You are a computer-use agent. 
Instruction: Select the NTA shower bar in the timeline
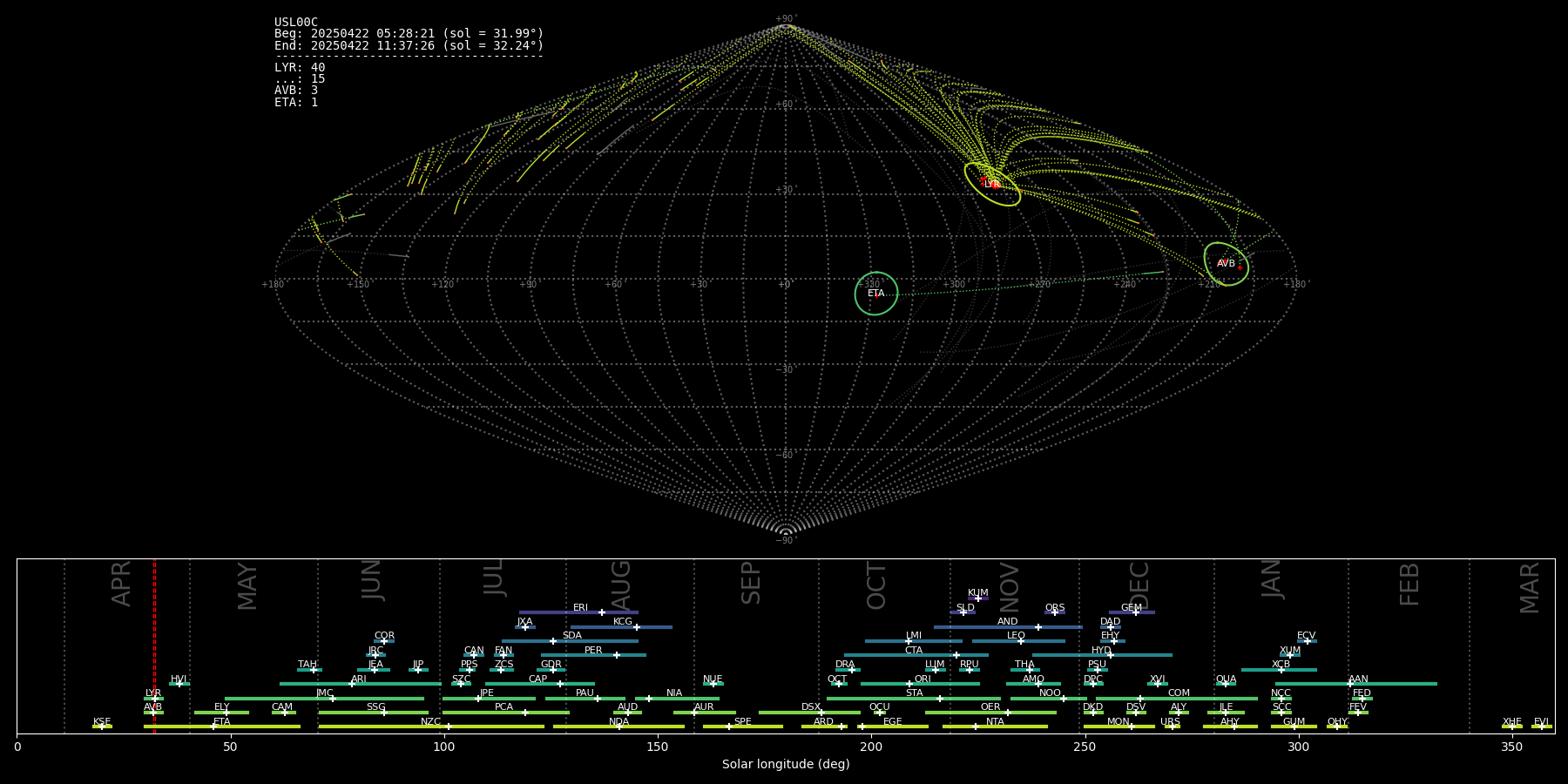point(995,727)
